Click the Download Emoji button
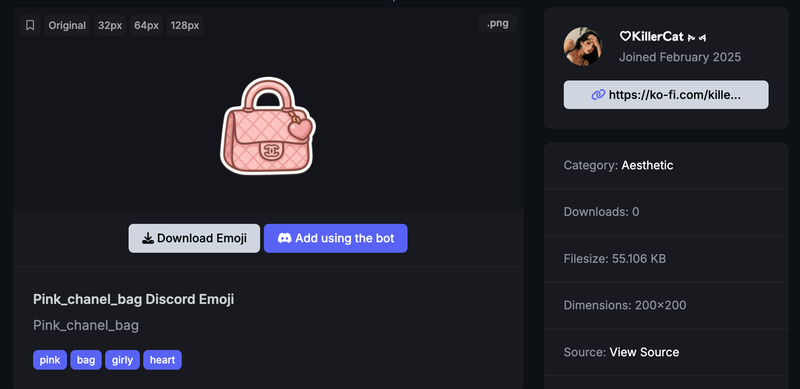 pos(194,238)
